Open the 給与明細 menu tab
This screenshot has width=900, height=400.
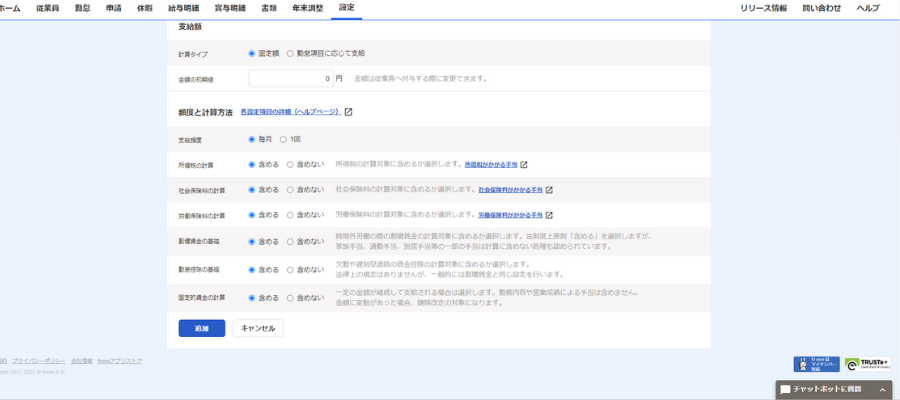click(189, 8)
